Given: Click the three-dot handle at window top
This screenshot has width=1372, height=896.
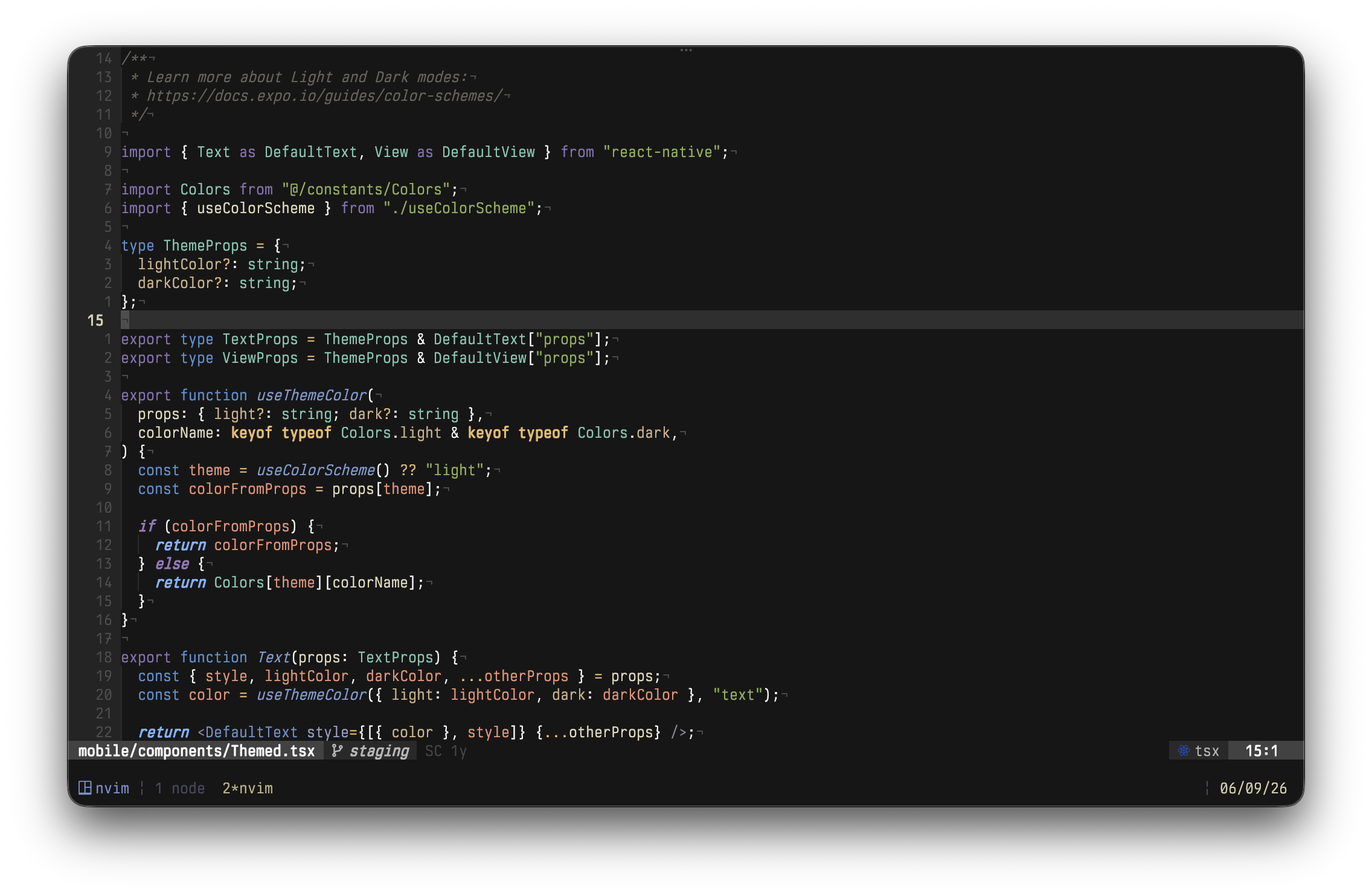Looking at the screenshot, I should [x=686, y=50].
